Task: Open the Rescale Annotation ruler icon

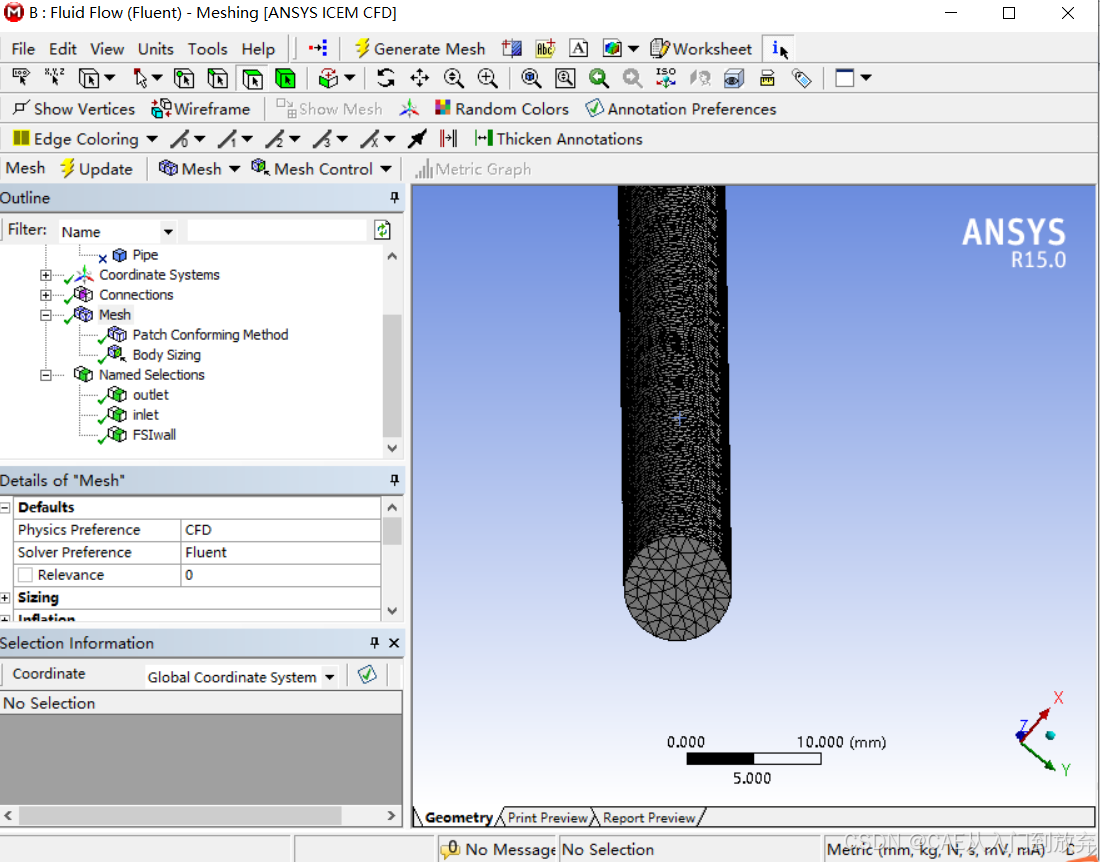Action: coord(767,78)
